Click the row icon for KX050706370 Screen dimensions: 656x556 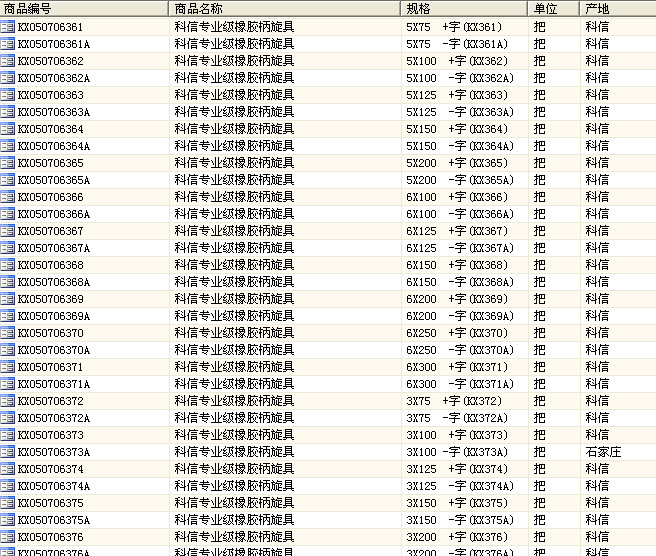tap(8, 333)
